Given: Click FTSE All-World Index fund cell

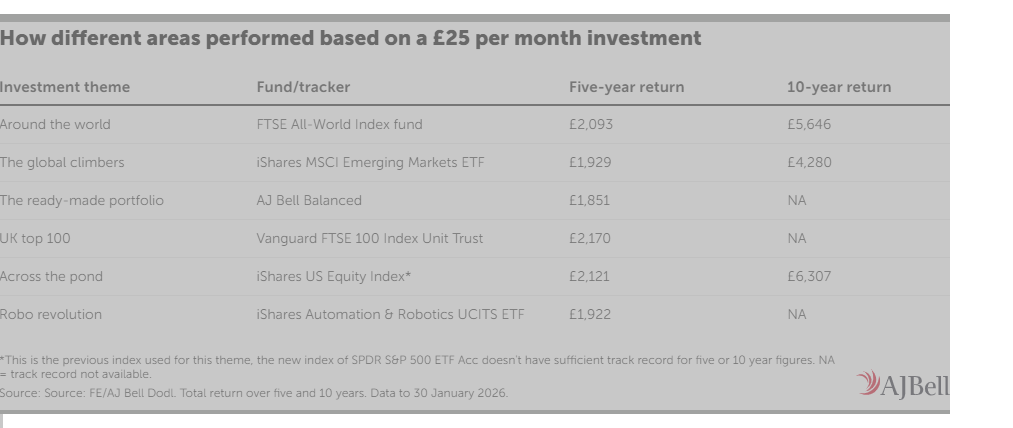Looking at the screenshot, I should [x=339, y=125].
